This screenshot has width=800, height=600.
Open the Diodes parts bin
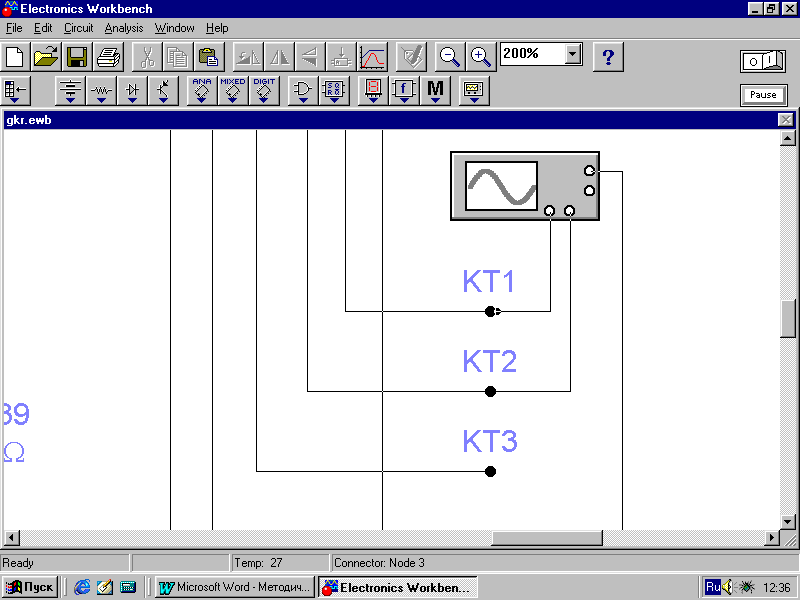[132, 91]
